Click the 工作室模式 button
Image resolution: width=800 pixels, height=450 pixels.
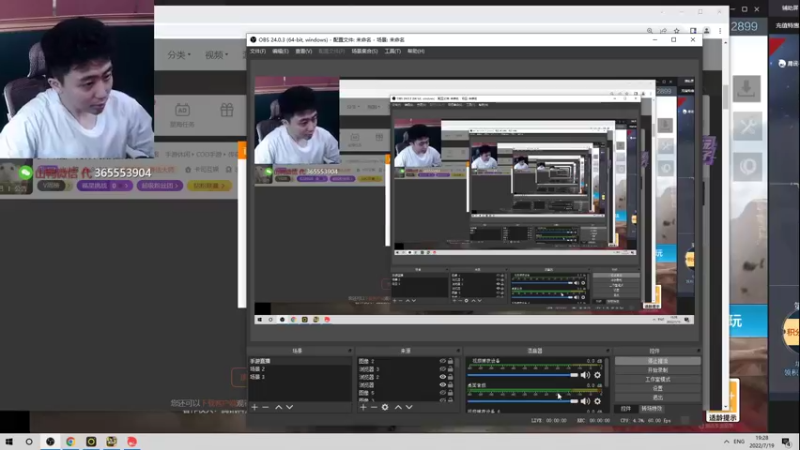658,379
